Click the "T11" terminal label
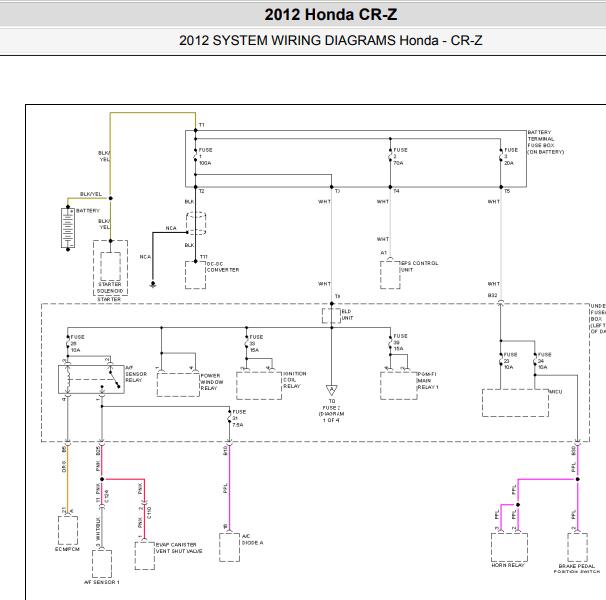The height and width of the screenshot is (600, 606). 204,257
